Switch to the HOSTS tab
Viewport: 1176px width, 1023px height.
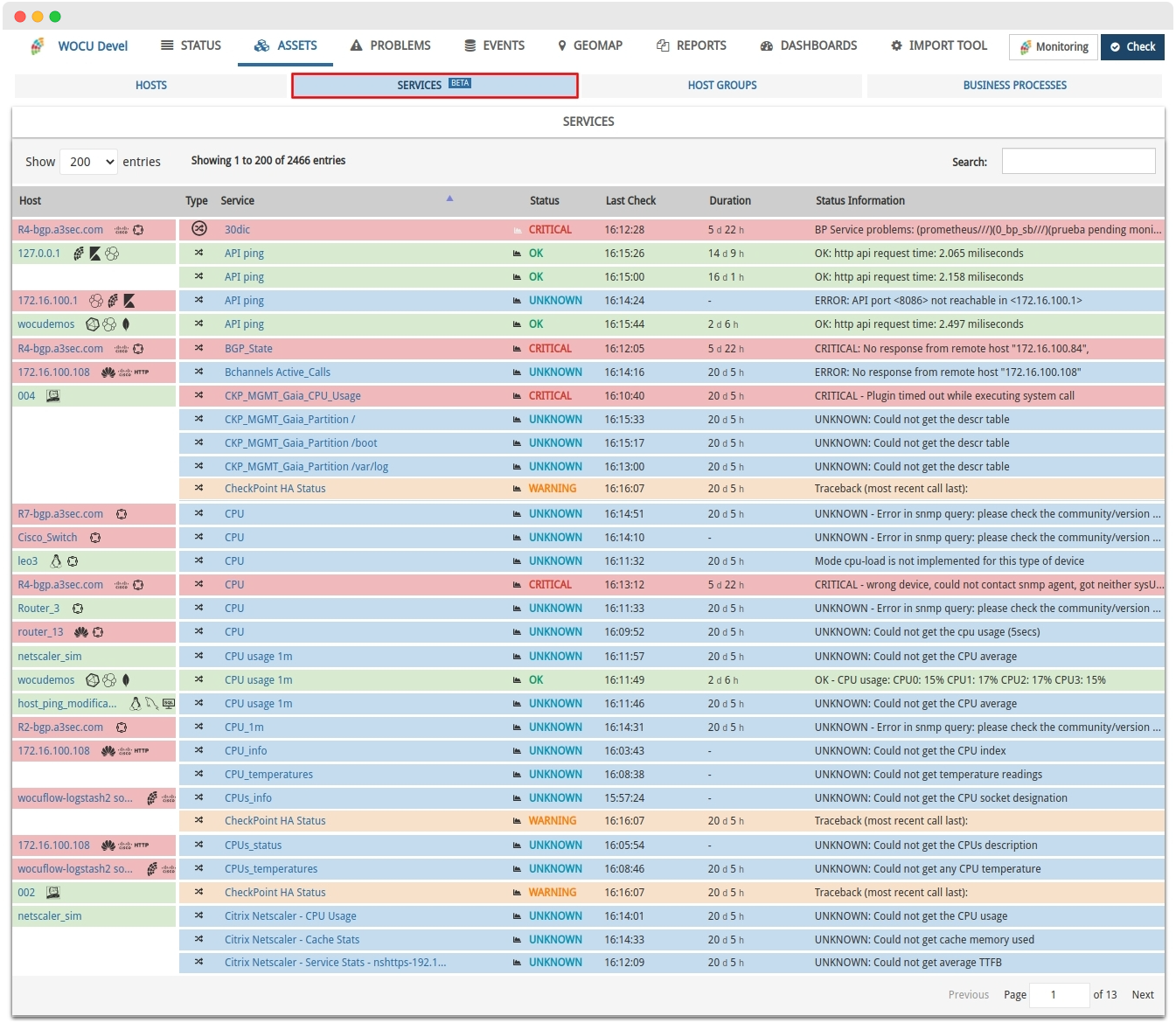151,86
